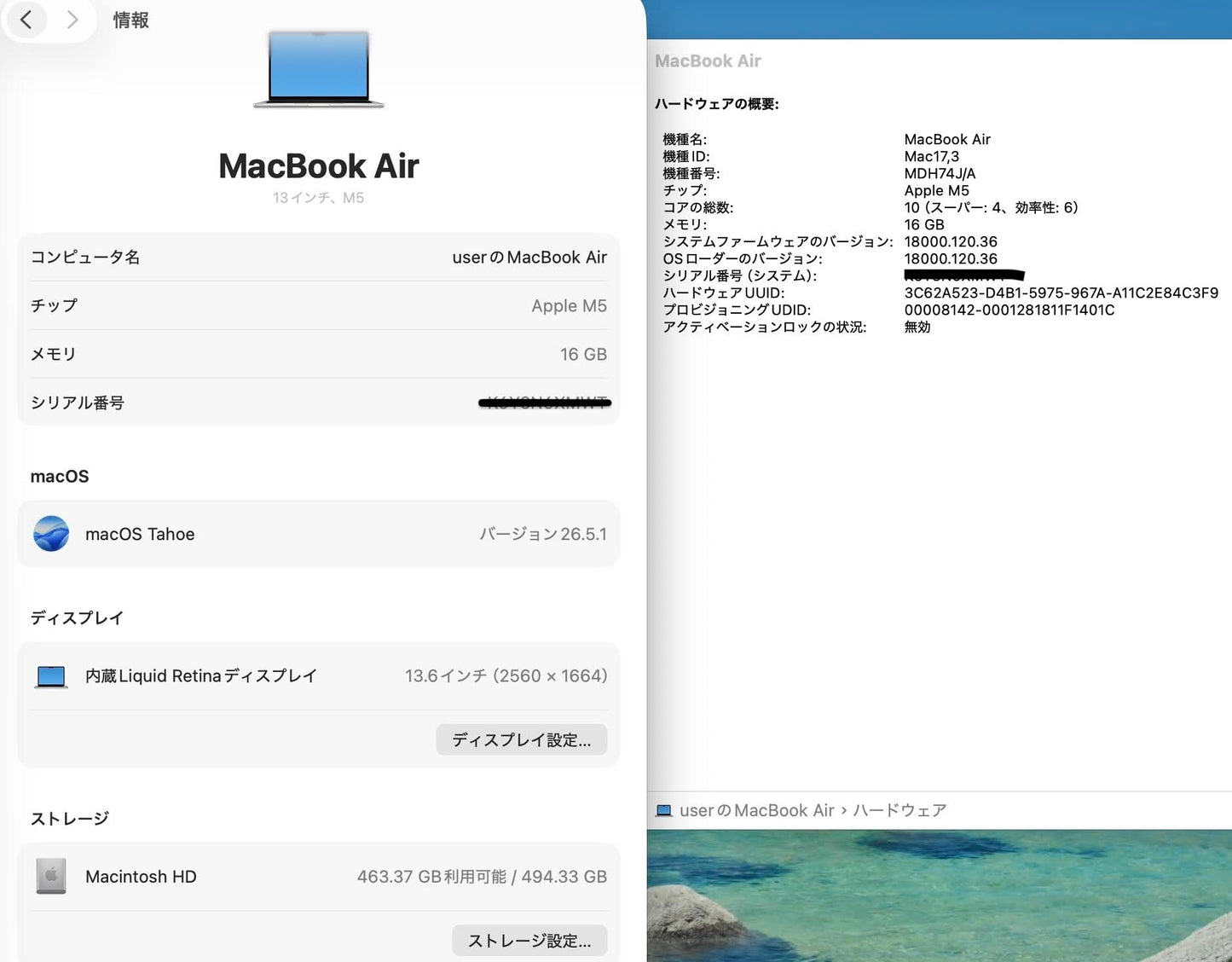Click the Macintosh HD drive icon
1232x962 pixels.
51,877
